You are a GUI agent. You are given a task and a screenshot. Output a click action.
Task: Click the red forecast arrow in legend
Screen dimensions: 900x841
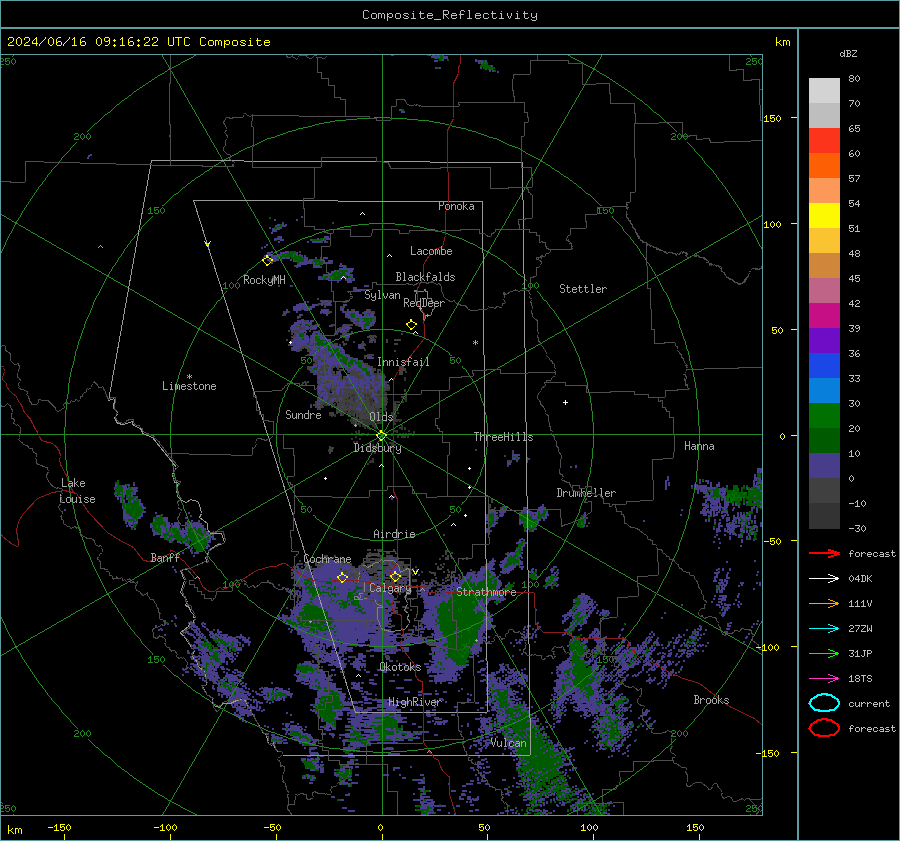[824, 553]
